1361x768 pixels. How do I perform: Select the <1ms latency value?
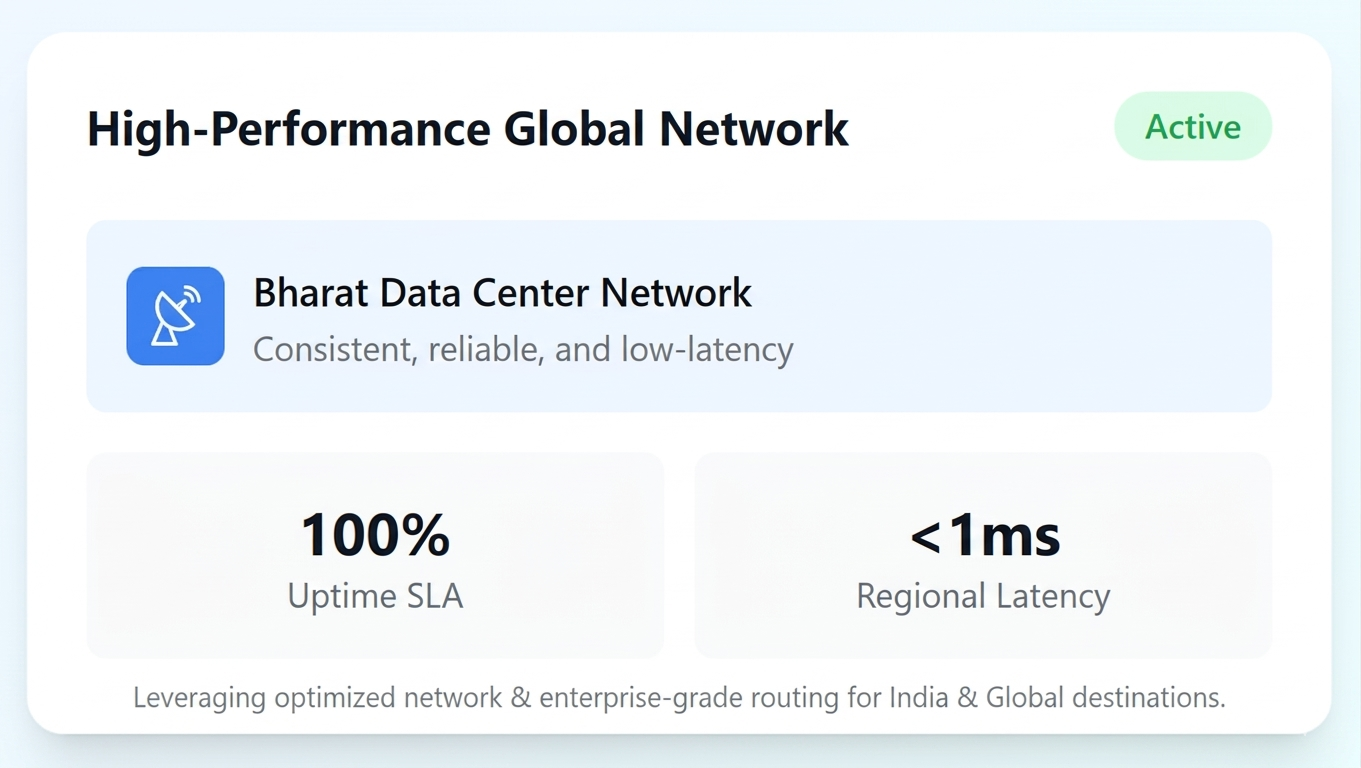point(983,533)
